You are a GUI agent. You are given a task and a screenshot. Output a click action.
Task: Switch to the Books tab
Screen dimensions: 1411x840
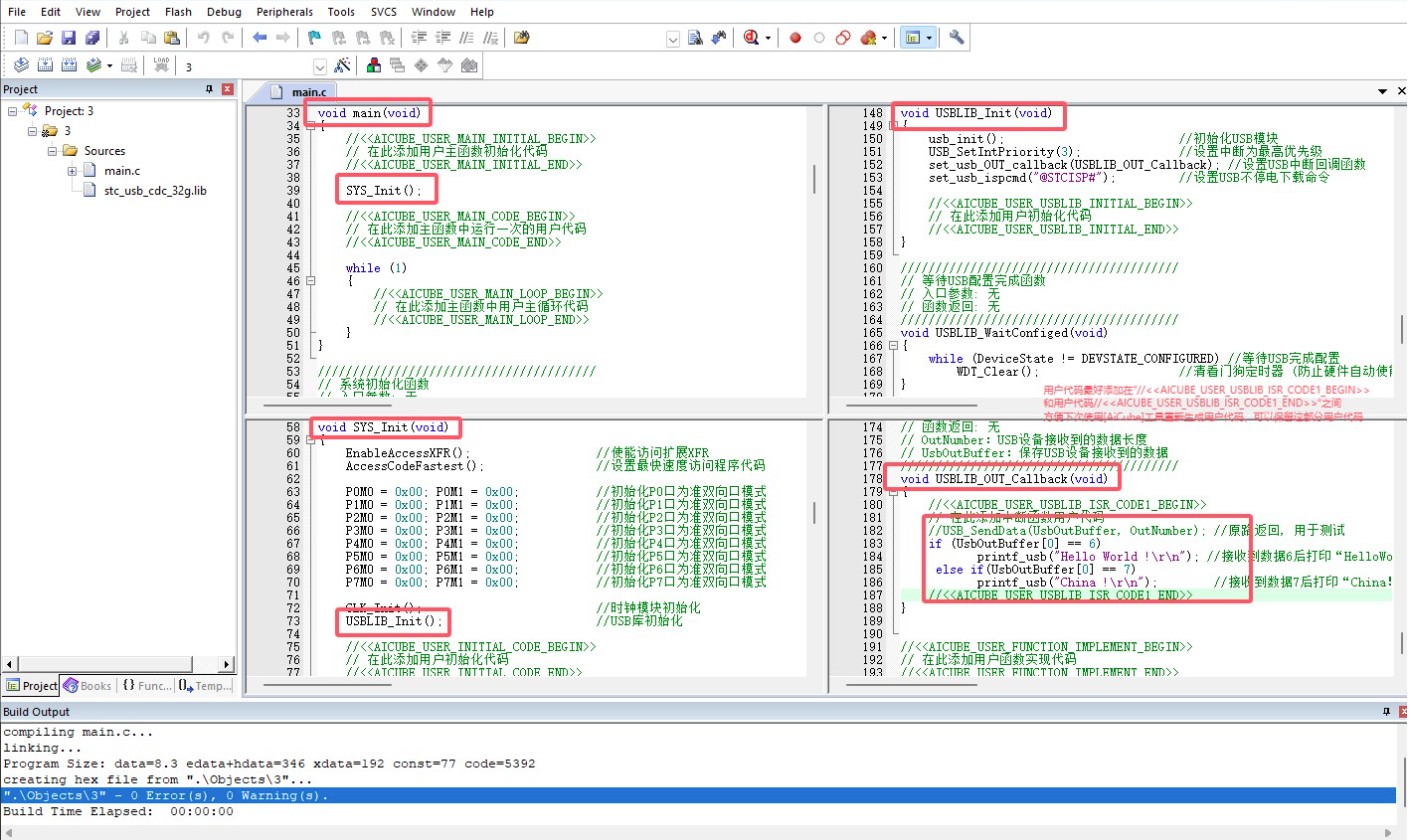pyautogui.click(x=88, y=686)
